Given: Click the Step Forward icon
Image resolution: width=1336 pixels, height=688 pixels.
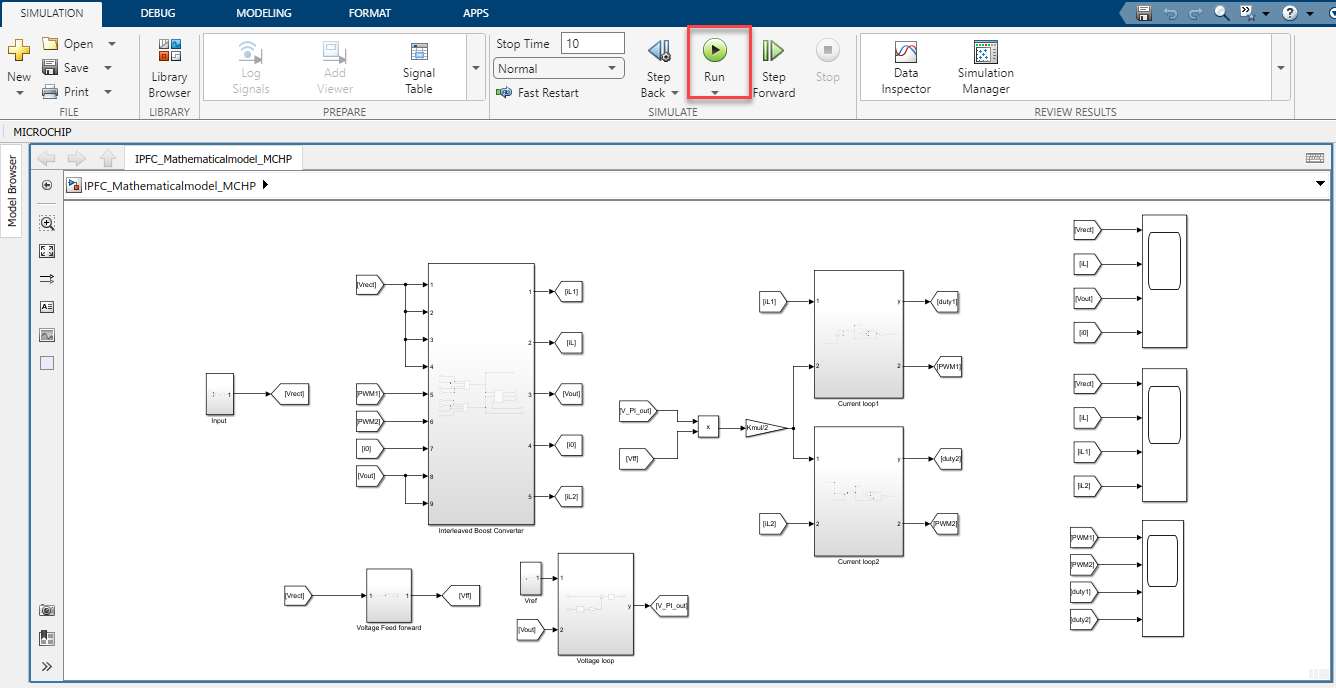Looking at the screenshot, I should click(773, 51).
